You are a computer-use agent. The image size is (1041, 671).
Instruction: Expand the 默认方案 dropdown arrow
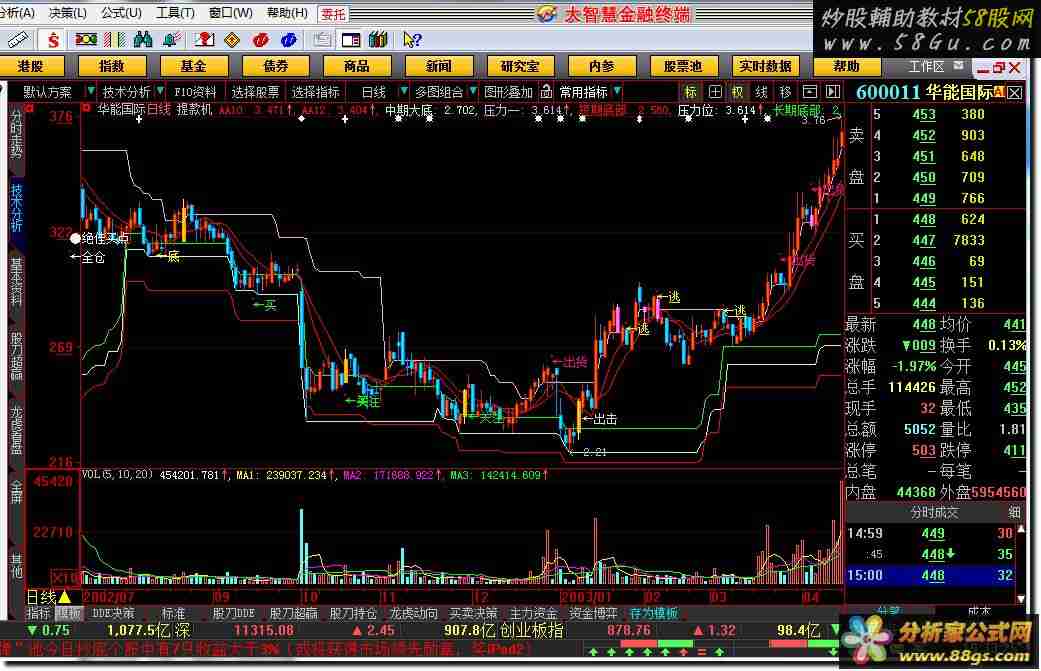tap(90, 91)
